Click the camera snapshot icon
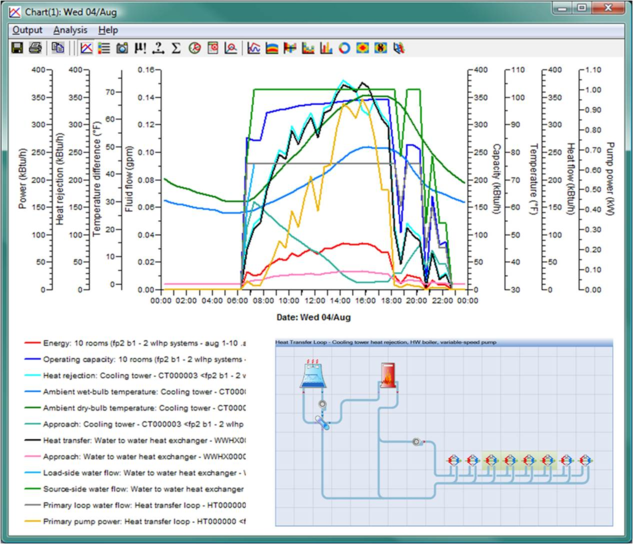 click(x=122, y=47)
